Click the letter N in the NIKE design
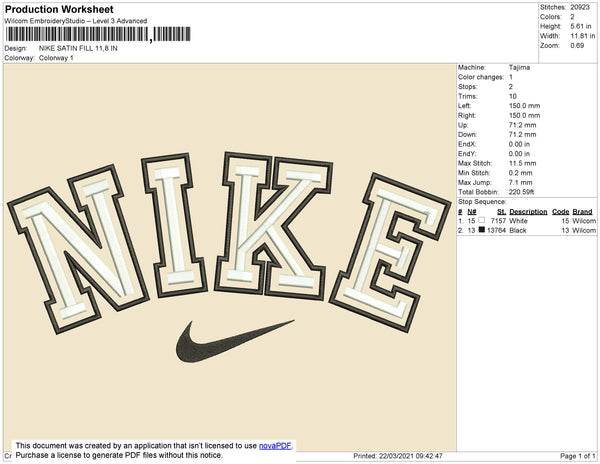Image resolution: width=600 pixels, height=464 pixels. (x=78, y=249)
